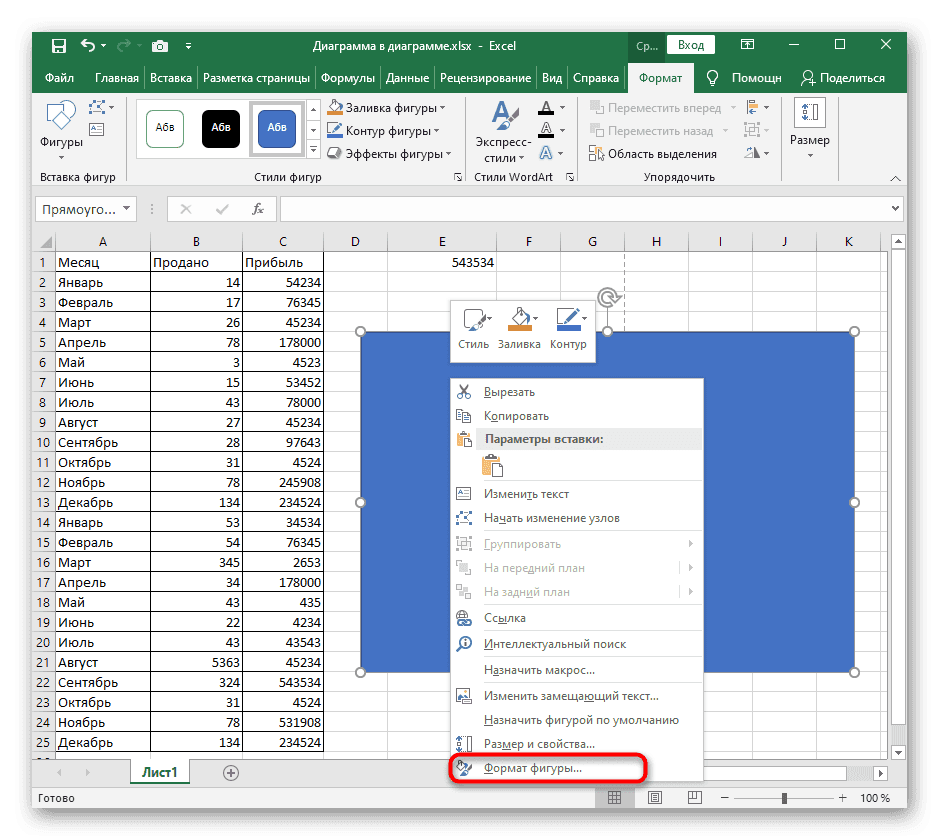
Task: Click the Style (Стиль) mini toolbar button
Action: coord(474,327)
